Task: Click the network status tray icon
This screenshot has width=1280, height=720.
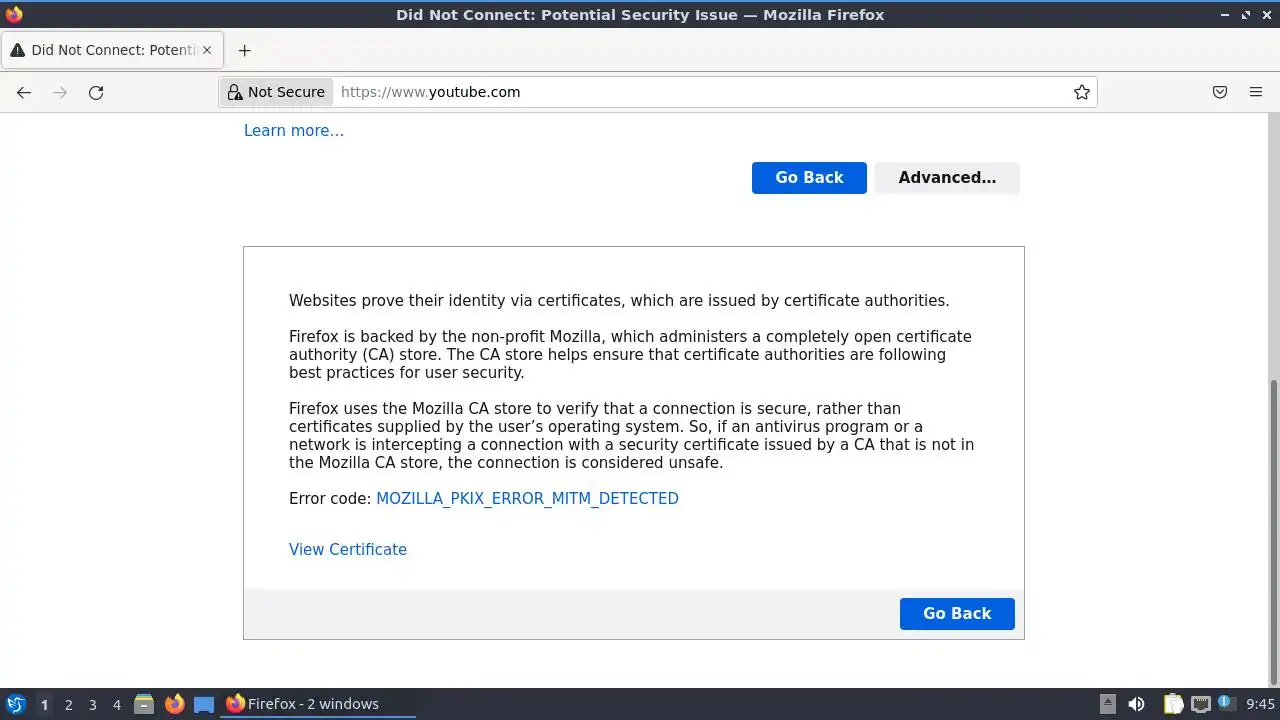Action: (x=1201, y=704)
